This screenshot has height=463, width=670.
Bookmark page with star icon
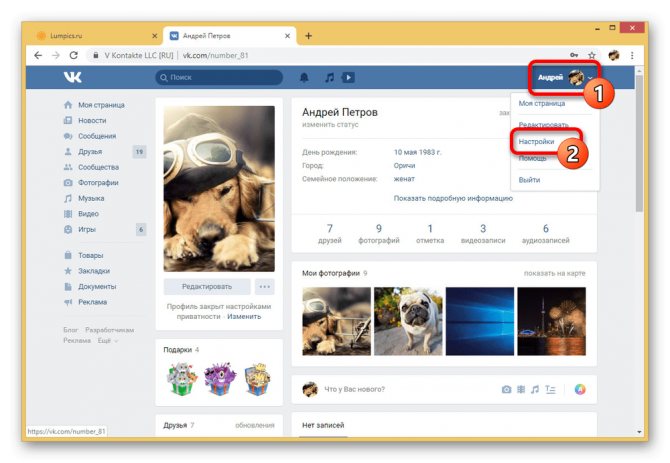coord(591,55)
